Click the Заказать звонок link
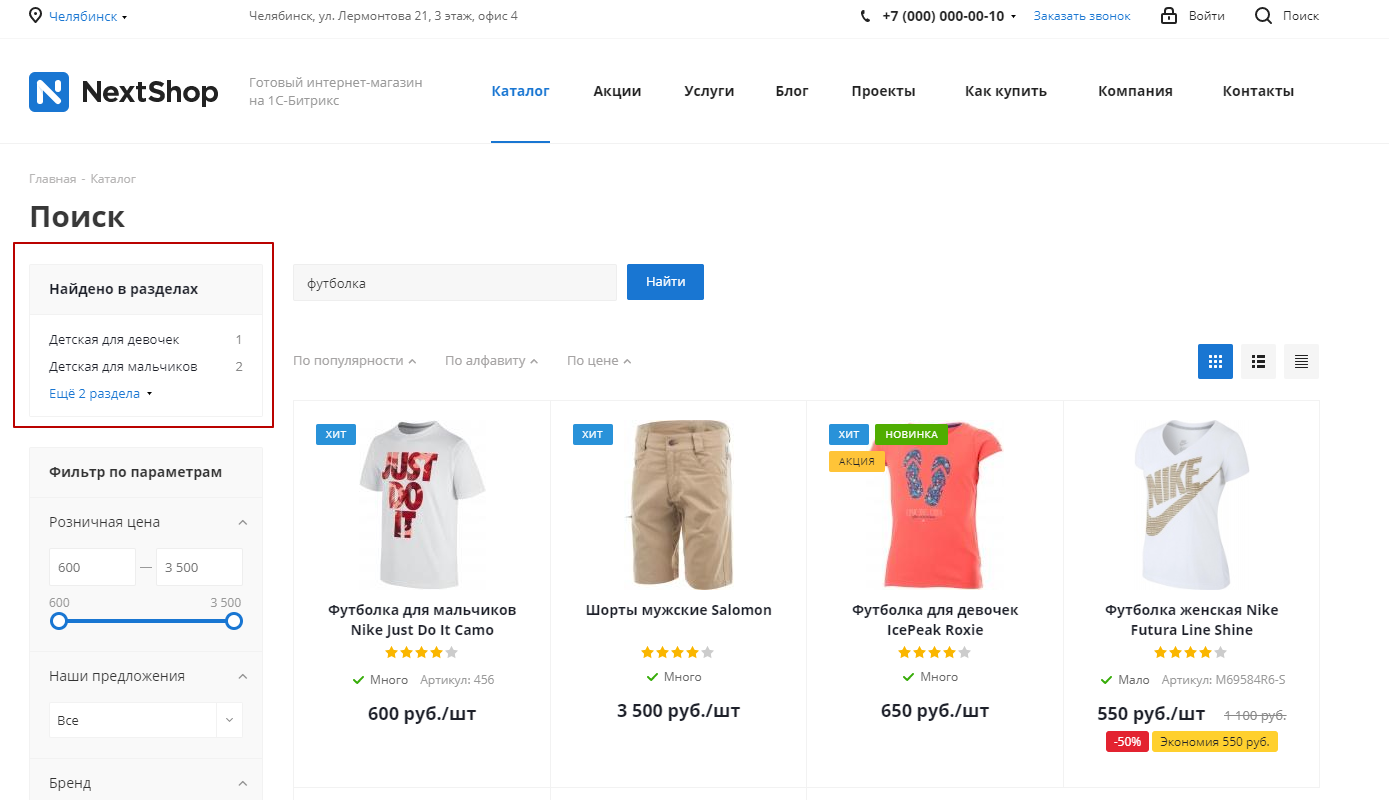This screenshot has height=800, width=1389. pos(1082,16)
